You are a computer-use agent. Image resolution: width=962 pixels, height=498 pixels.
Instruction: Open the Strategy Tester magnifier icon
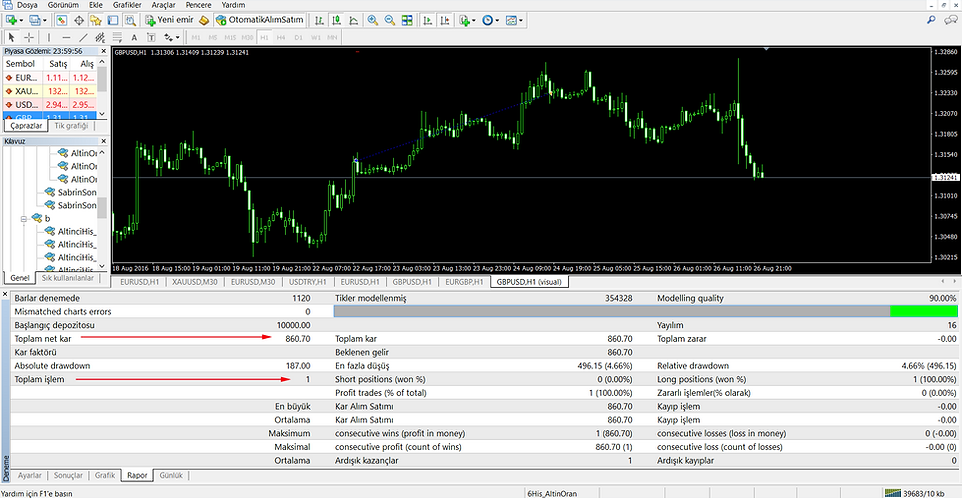click(130, 20)
